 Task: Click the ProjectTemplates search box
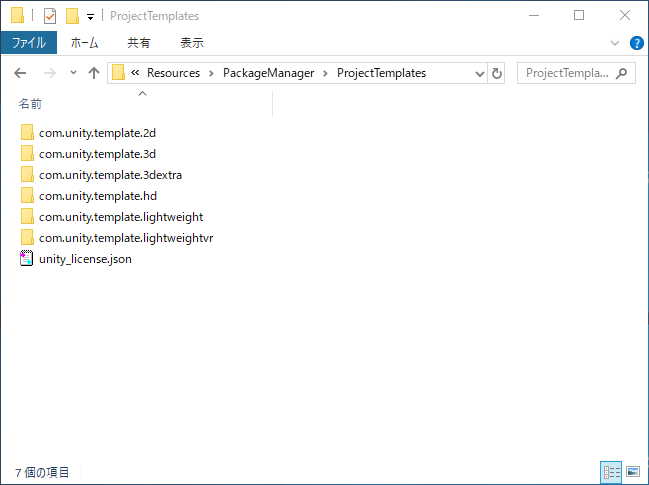(576, 73)
